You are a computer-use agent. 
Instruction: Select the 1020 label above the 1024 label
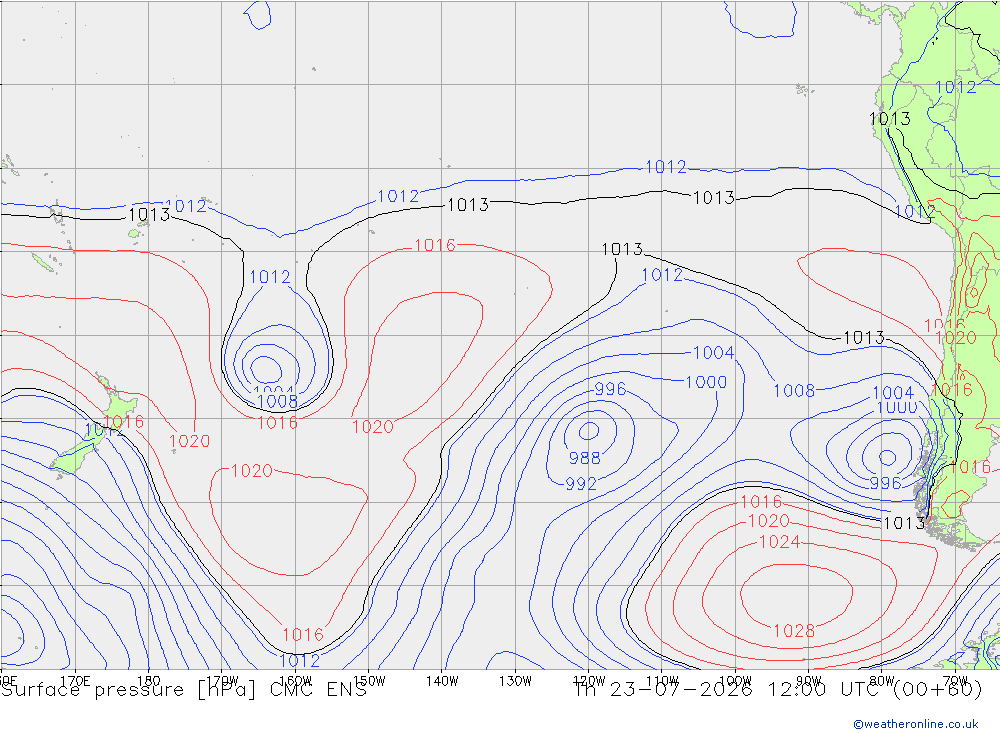pyautogui.click(x=768, y=521)
